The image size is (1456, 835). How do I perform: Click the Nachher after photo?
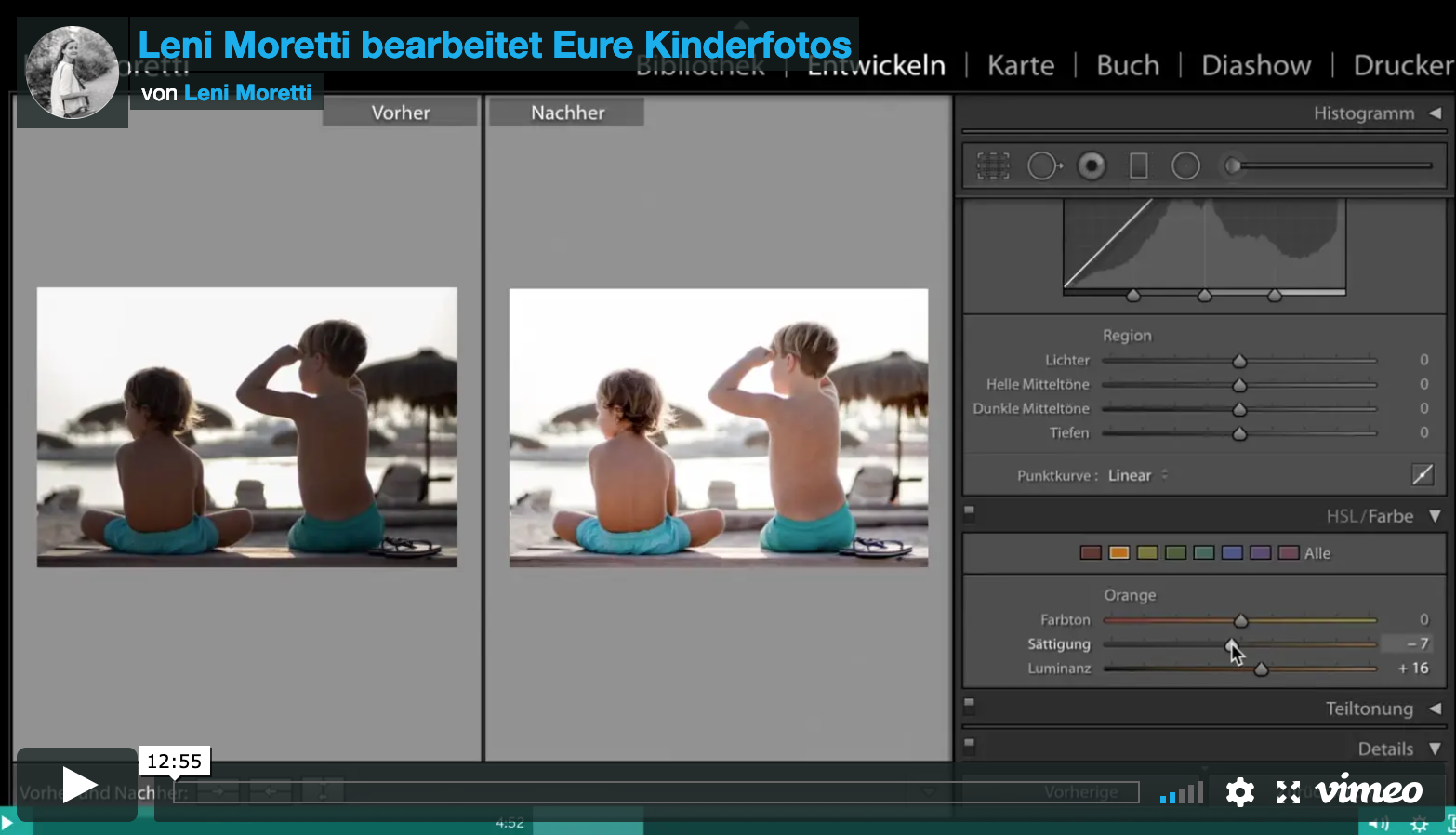719,428
